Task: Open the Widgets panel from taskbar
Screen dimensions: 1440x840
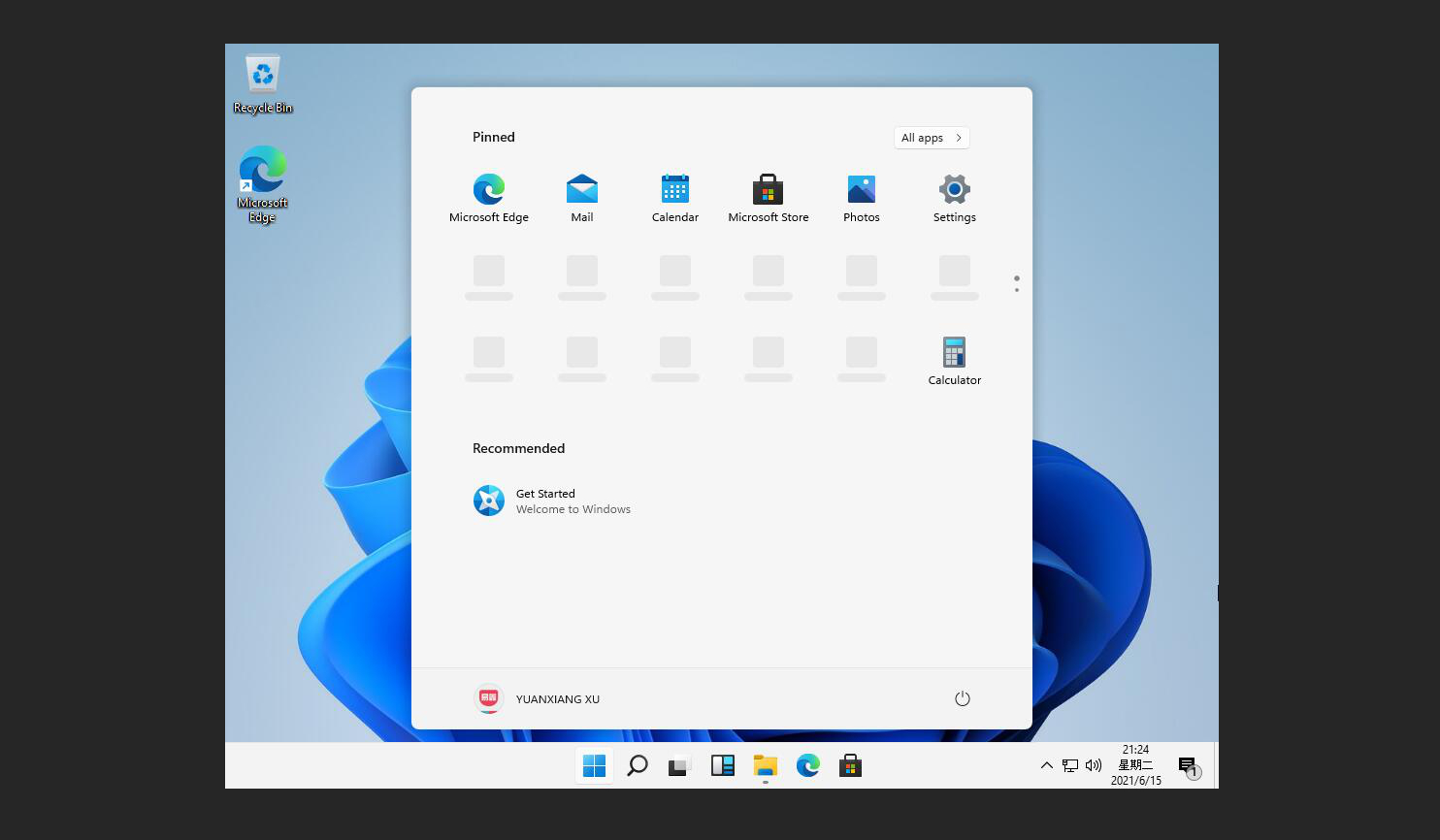Action: pyautogui.click(x=723, y=766)
